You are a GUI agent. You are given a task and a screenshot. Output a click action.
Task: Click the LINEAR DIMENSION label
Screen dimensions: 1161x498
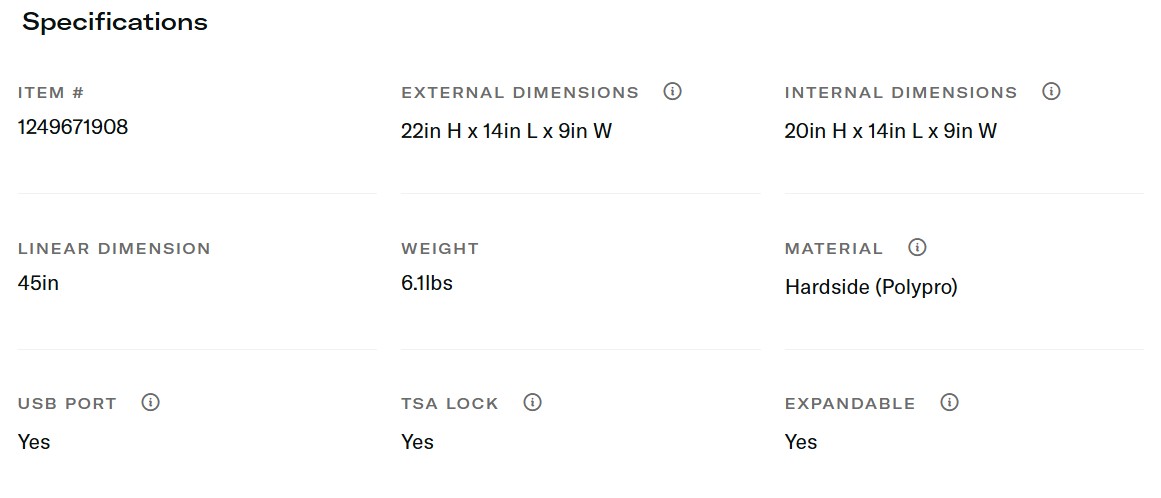(x=114, y=249)
